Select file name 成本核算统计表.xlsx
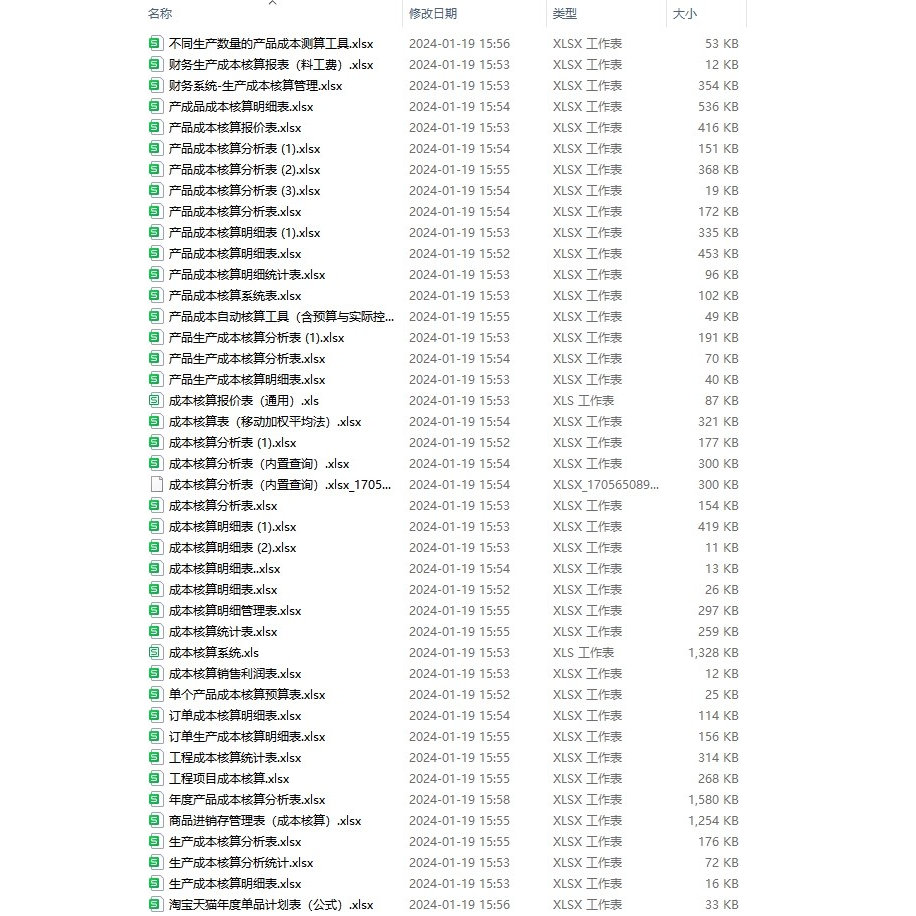This screenshot has width=916, height=916. (x=223, y=632)
